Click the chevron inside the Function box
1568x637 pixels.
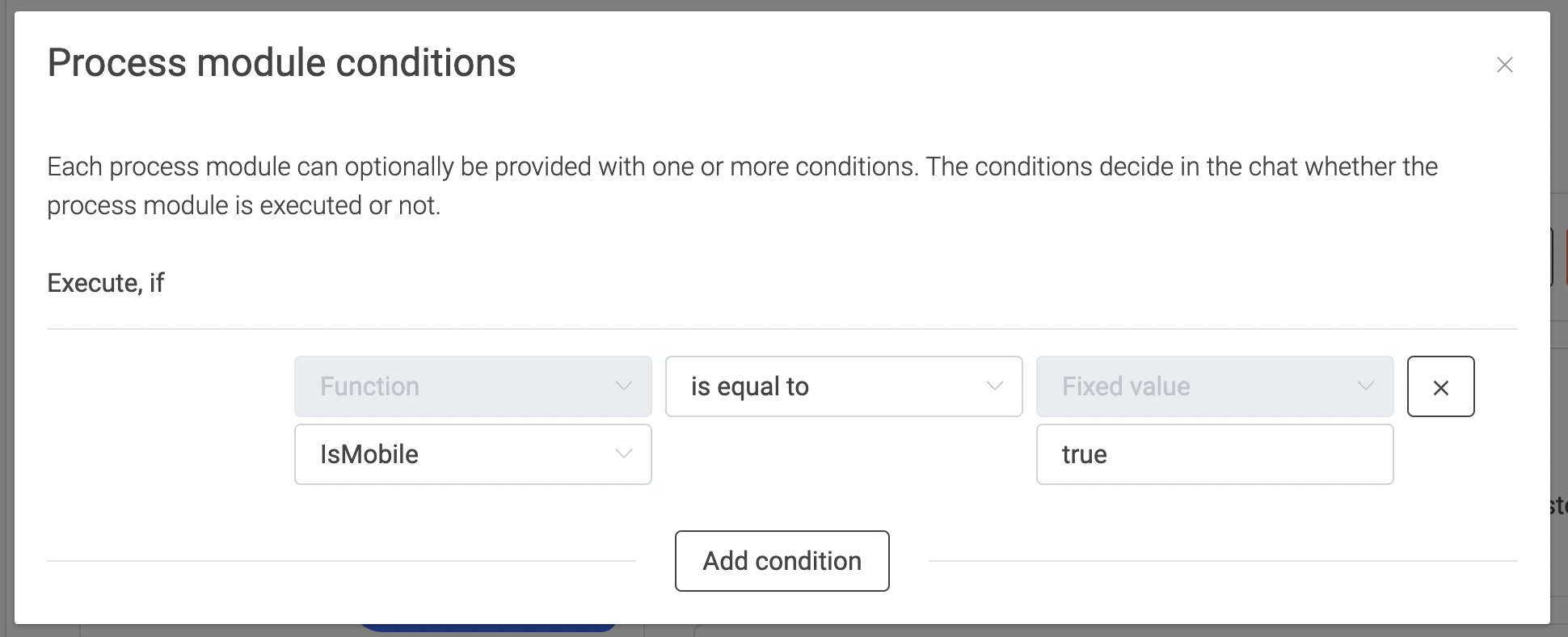[x=623, y=386]
